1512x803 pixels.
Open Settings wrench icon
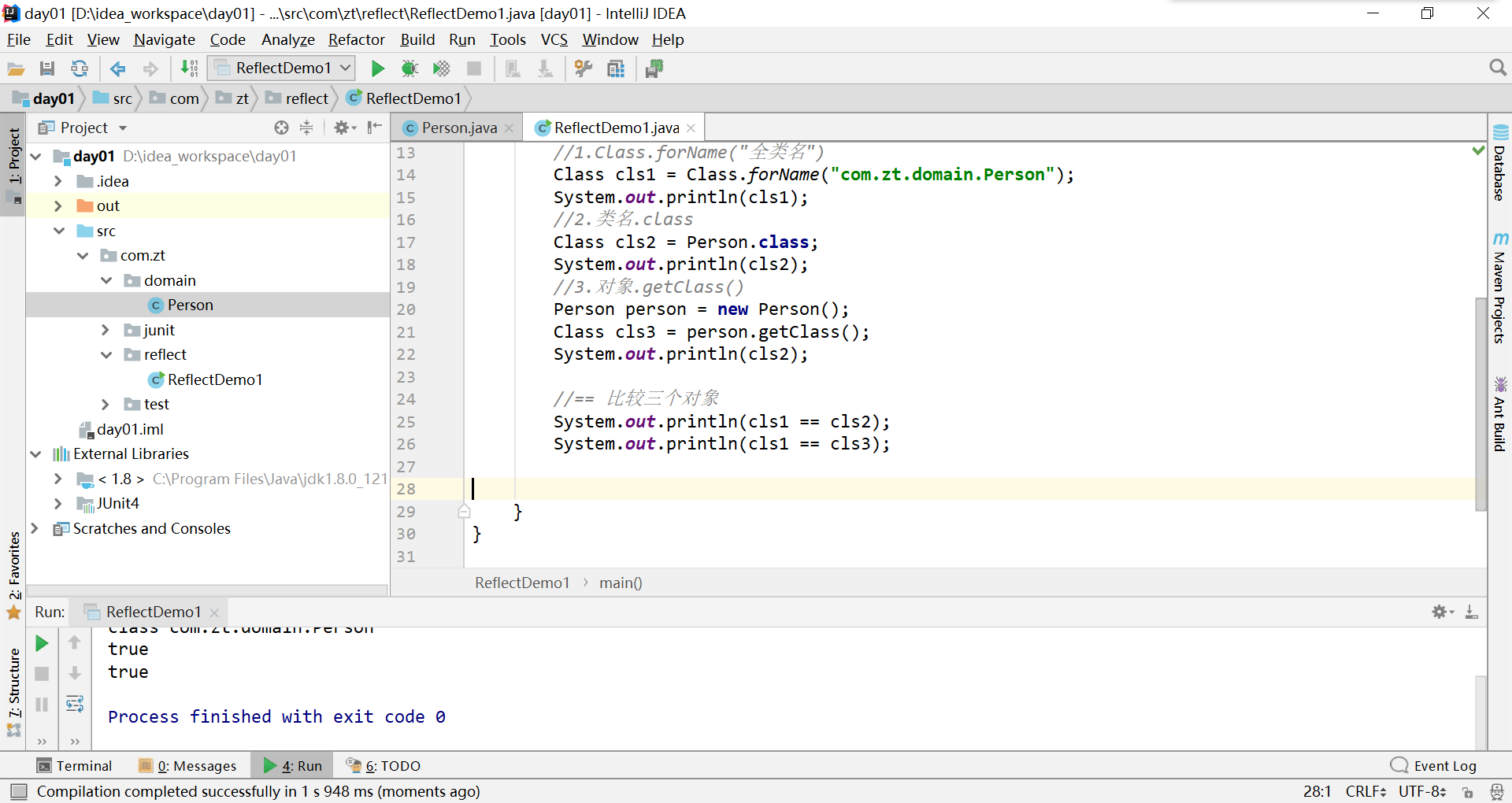tap(584, 68)
